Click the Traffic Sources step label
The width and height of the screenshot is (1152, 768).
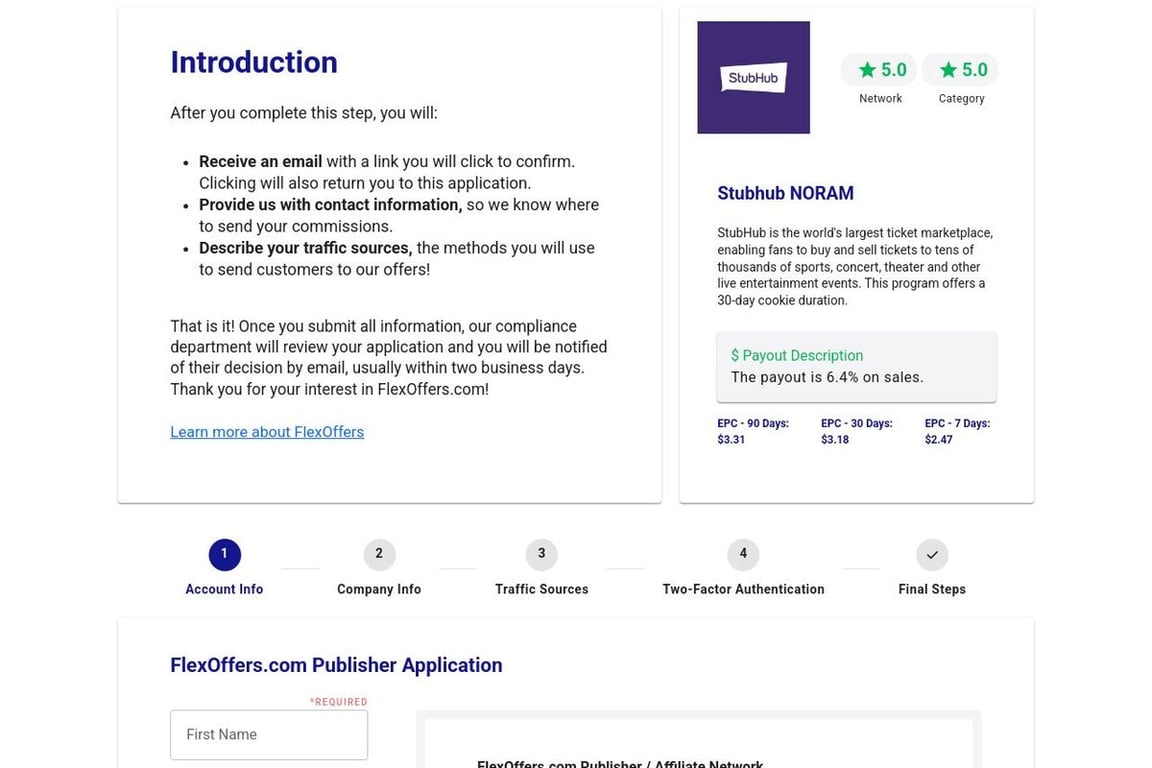(x=541, y=589)
